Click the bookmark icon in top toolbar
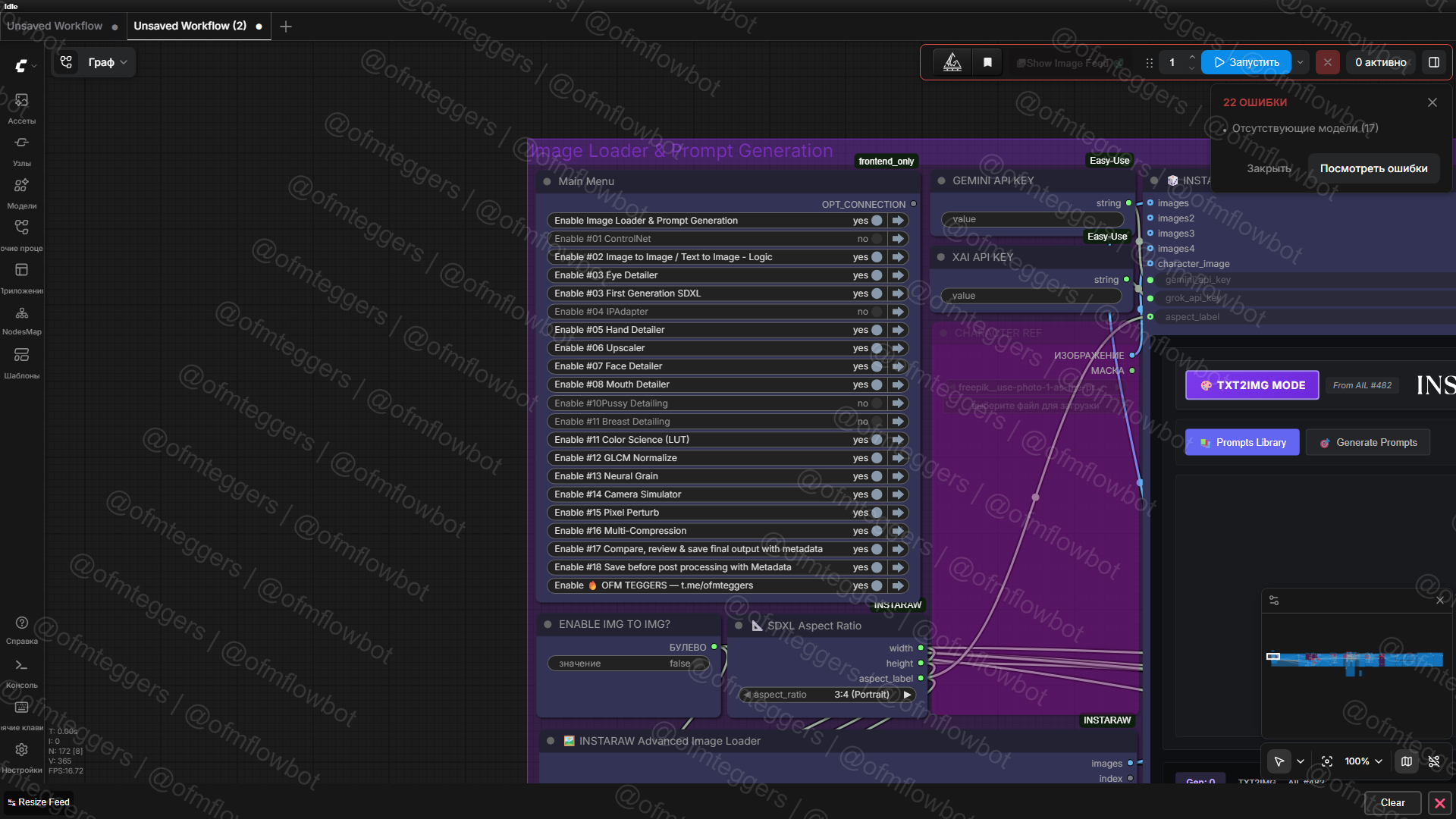1456x819 pixels. click(x=987, y=62)
